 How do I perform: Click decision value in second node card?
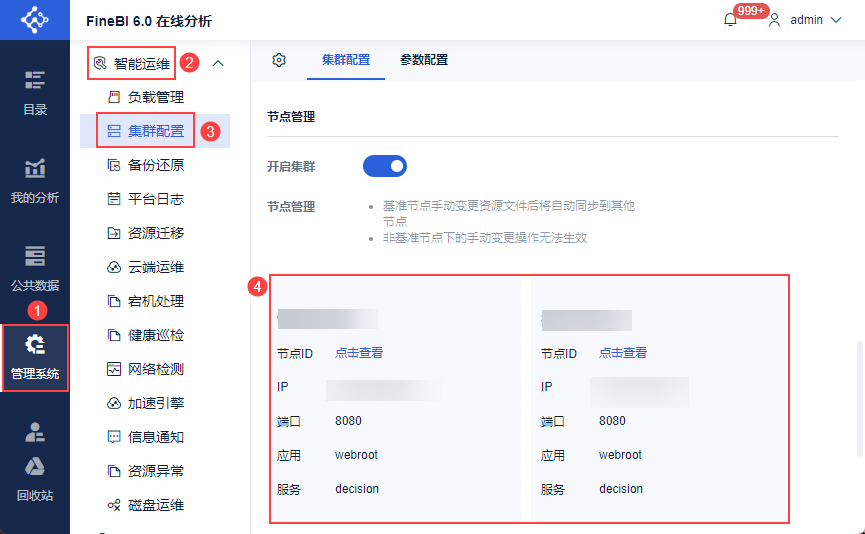621,489
